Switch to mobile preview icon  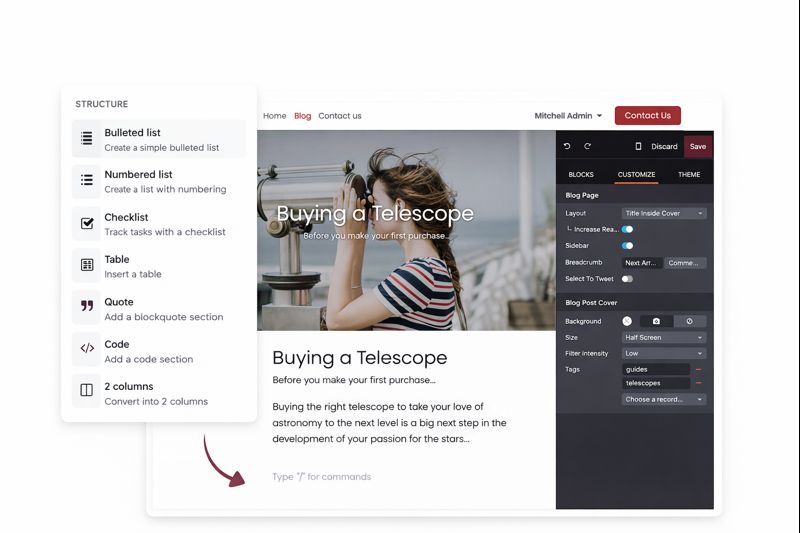pos(638,146)
